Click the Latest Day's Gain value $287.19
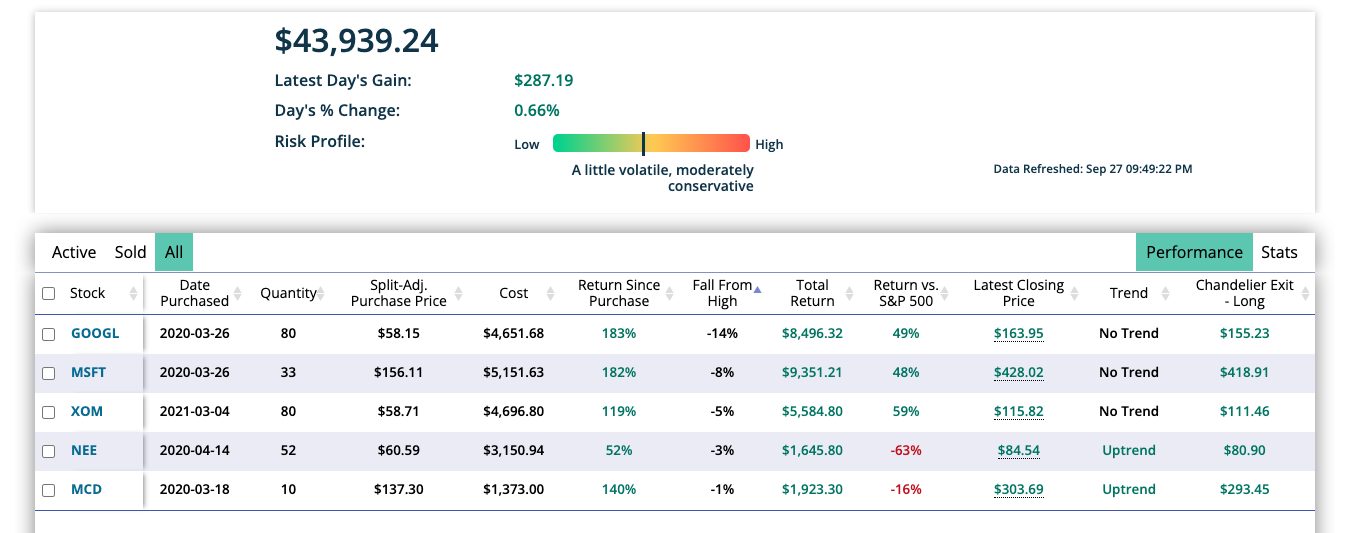 (x=544, y=81)
